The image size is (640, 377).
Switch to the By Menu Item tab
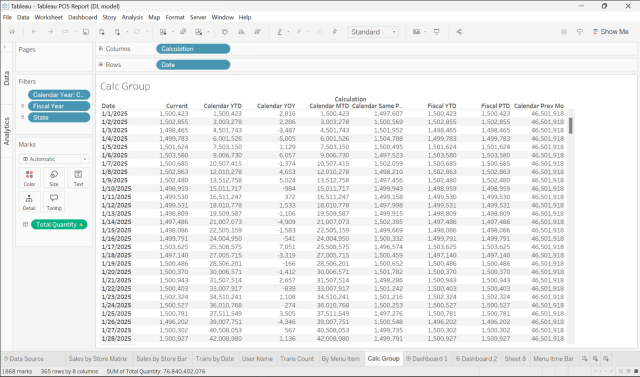point(340,359)
